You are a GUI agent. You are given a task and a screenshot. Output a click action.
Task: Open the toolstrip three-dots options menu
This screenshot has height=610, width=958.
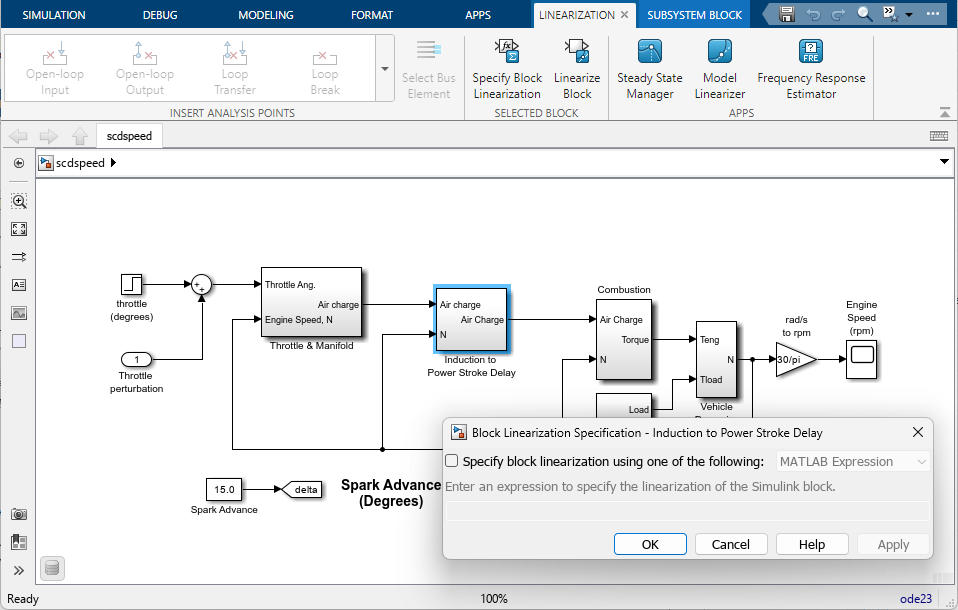tap(932, 14)
